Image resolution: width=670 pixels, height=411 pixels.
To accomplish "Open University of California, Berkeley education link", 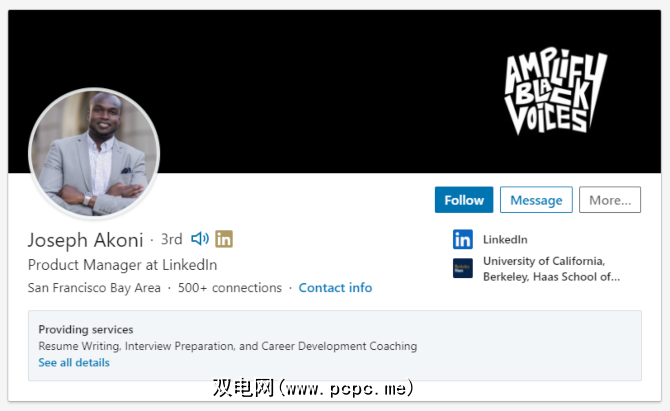I will 551,269.
